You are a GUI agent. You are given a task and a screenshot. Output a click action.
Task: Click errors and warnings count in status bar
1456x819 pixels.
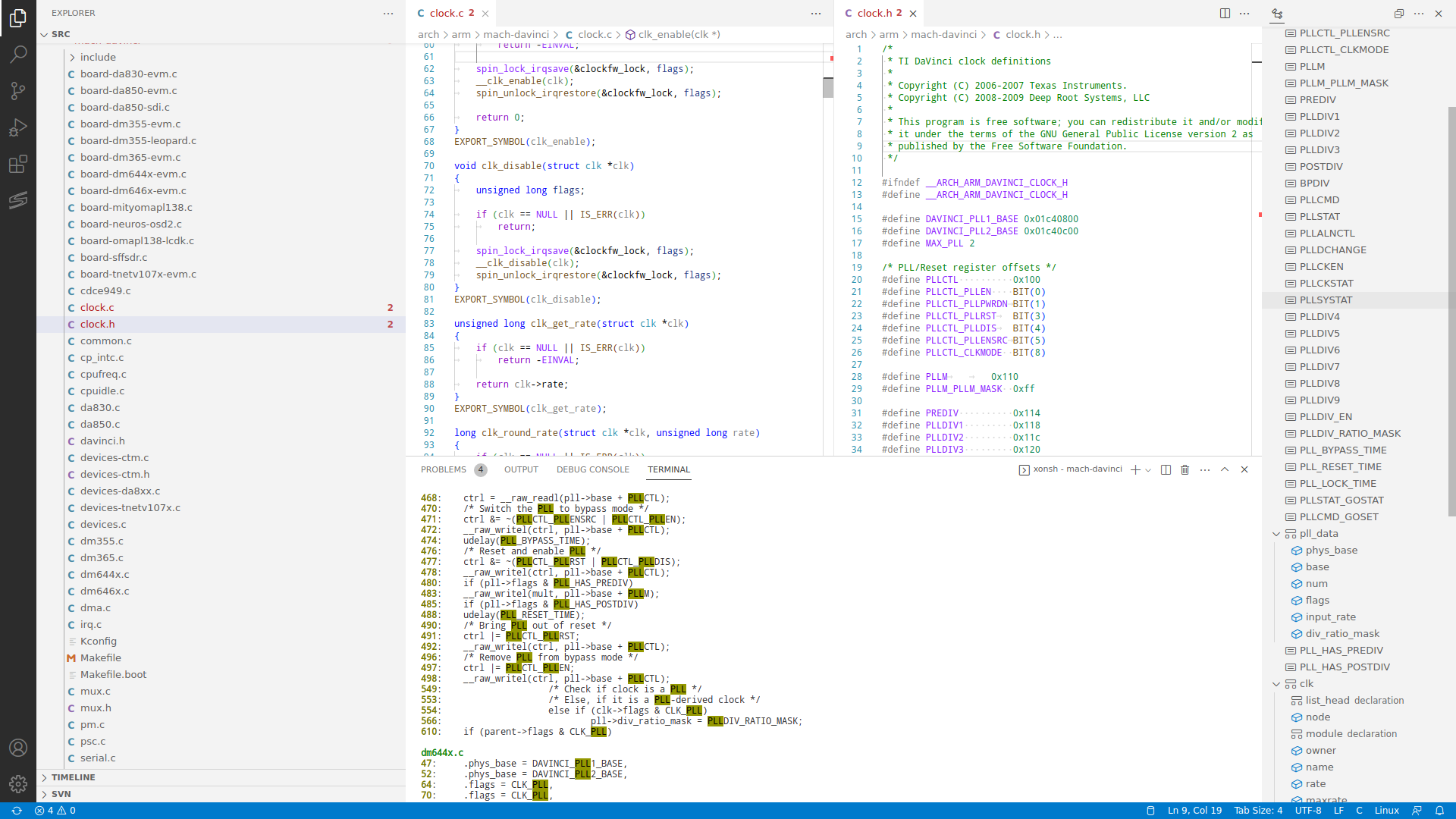[55, 811]
